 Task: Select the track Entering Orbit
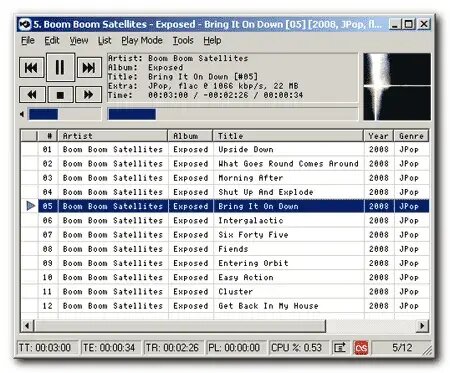(x=225, y=263)
